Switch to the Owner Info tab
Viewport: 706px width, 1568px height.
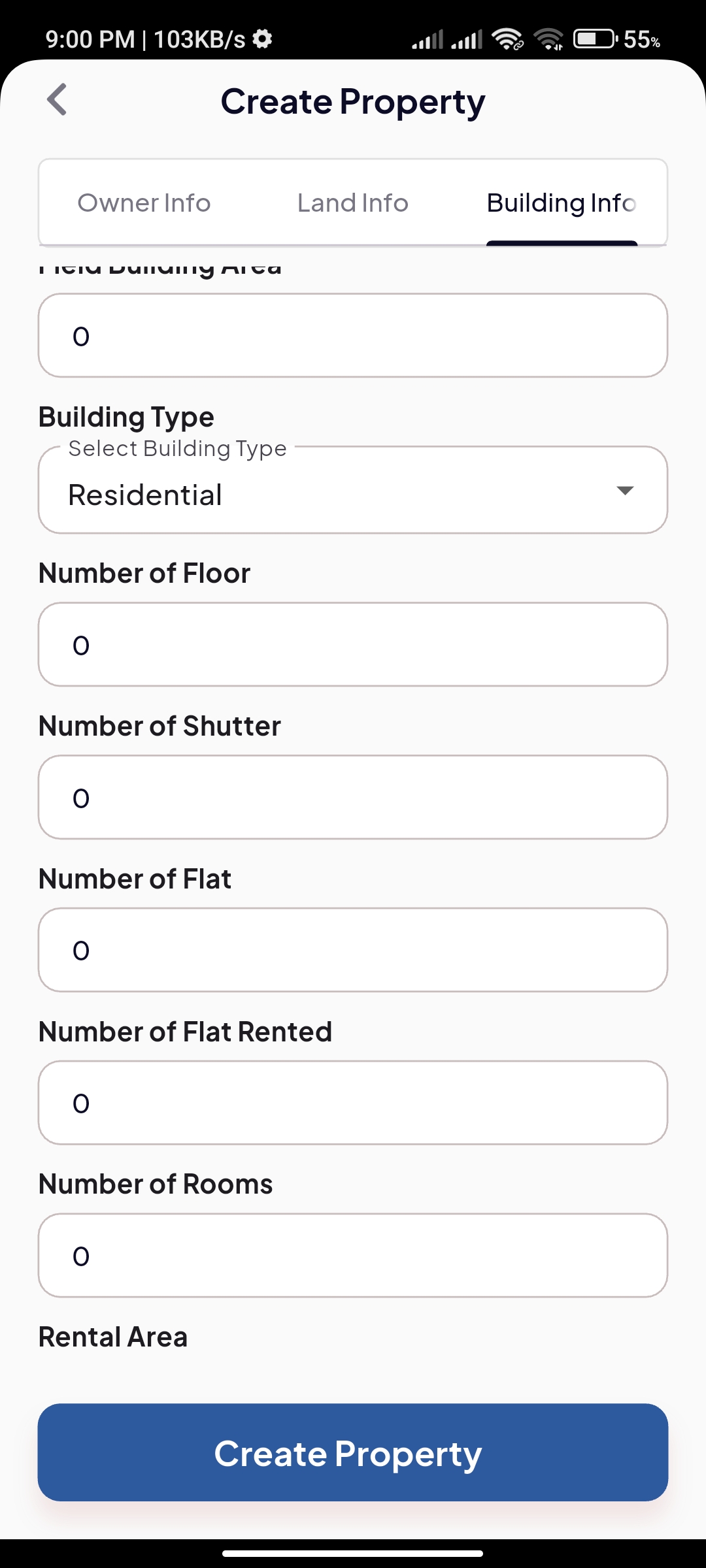[144, 203]
